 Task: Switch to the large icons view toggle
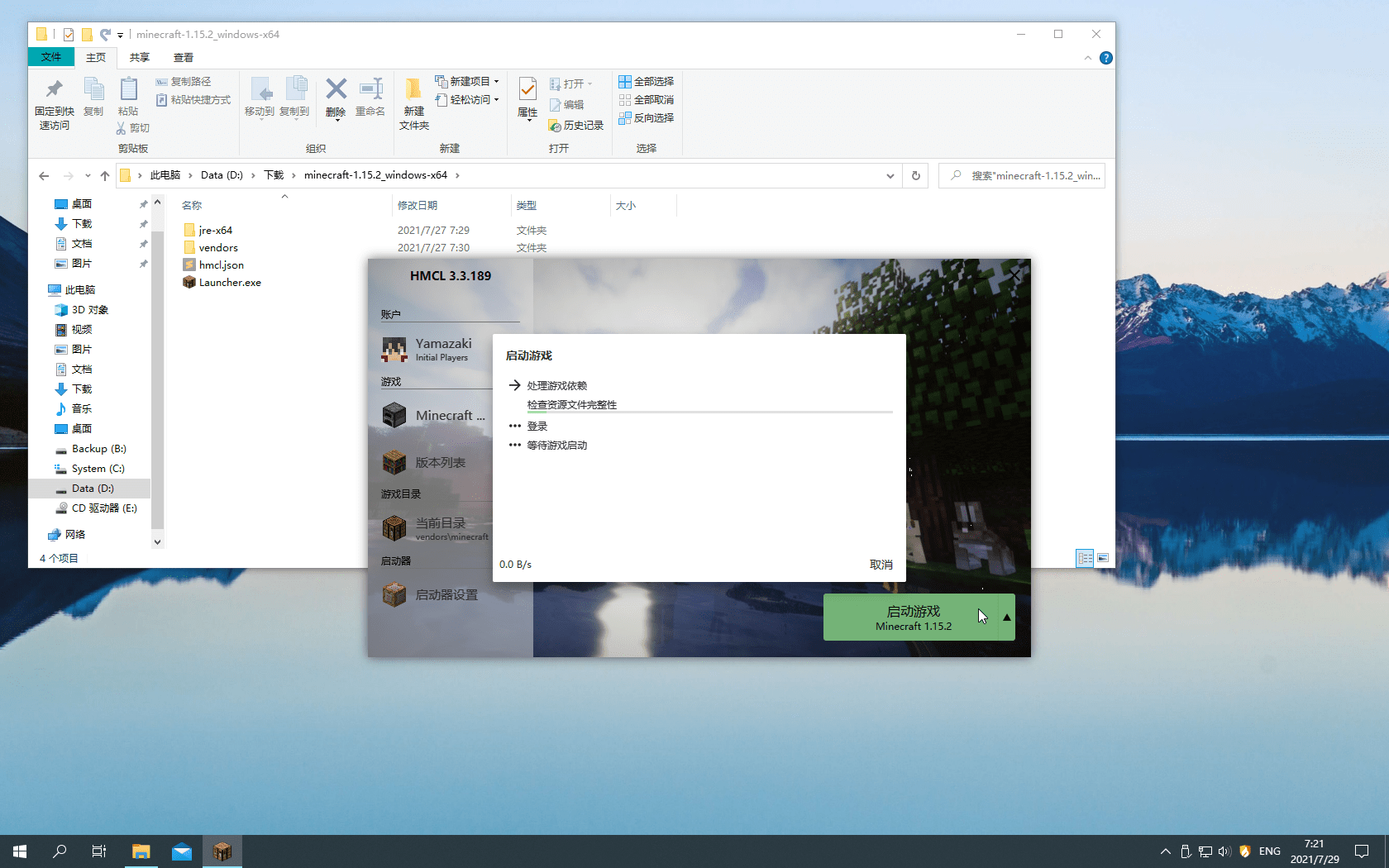coord(1103,558)
